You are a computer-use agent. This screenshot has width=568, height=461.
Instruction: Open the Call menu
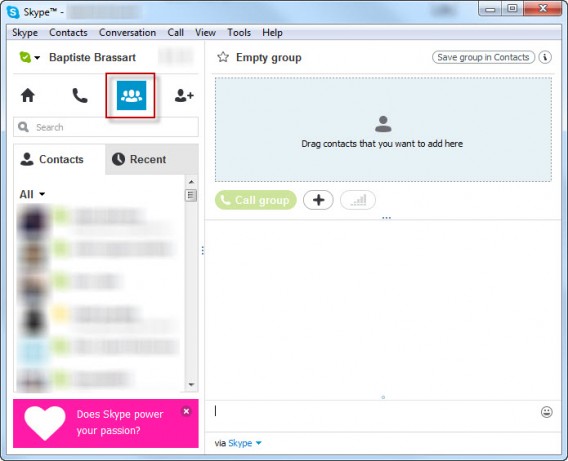(x=176, y=33)
